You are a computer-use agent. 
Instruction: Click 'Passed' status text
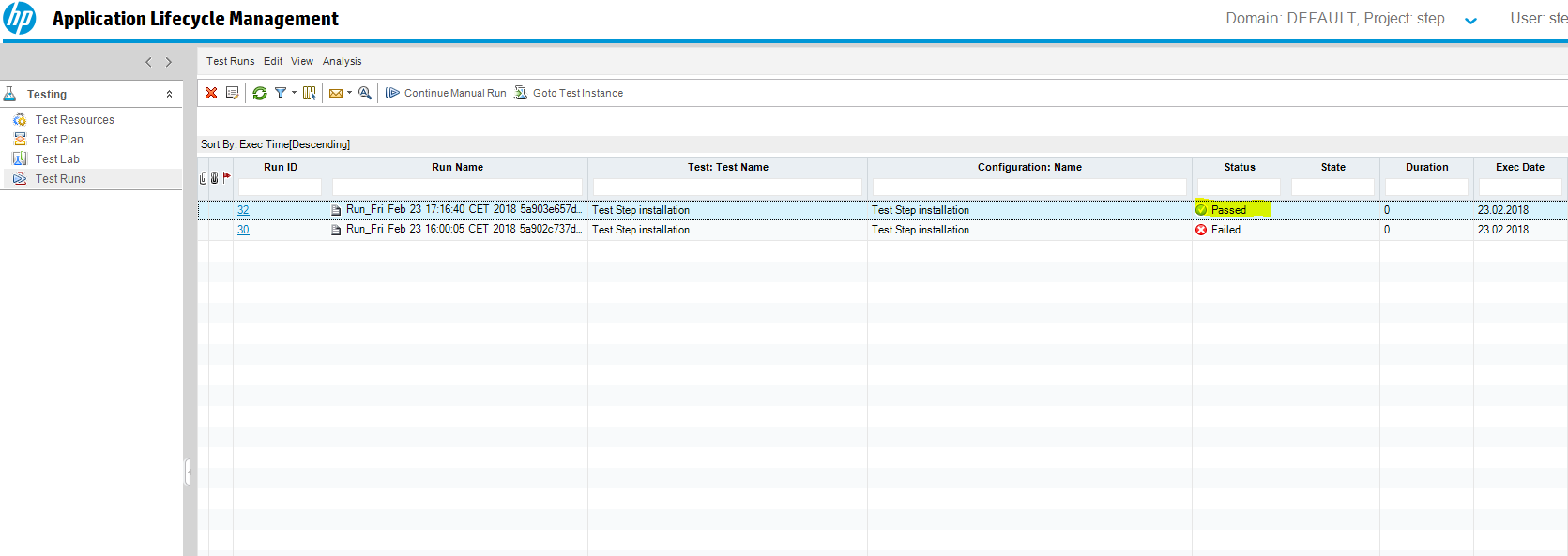1228,210
